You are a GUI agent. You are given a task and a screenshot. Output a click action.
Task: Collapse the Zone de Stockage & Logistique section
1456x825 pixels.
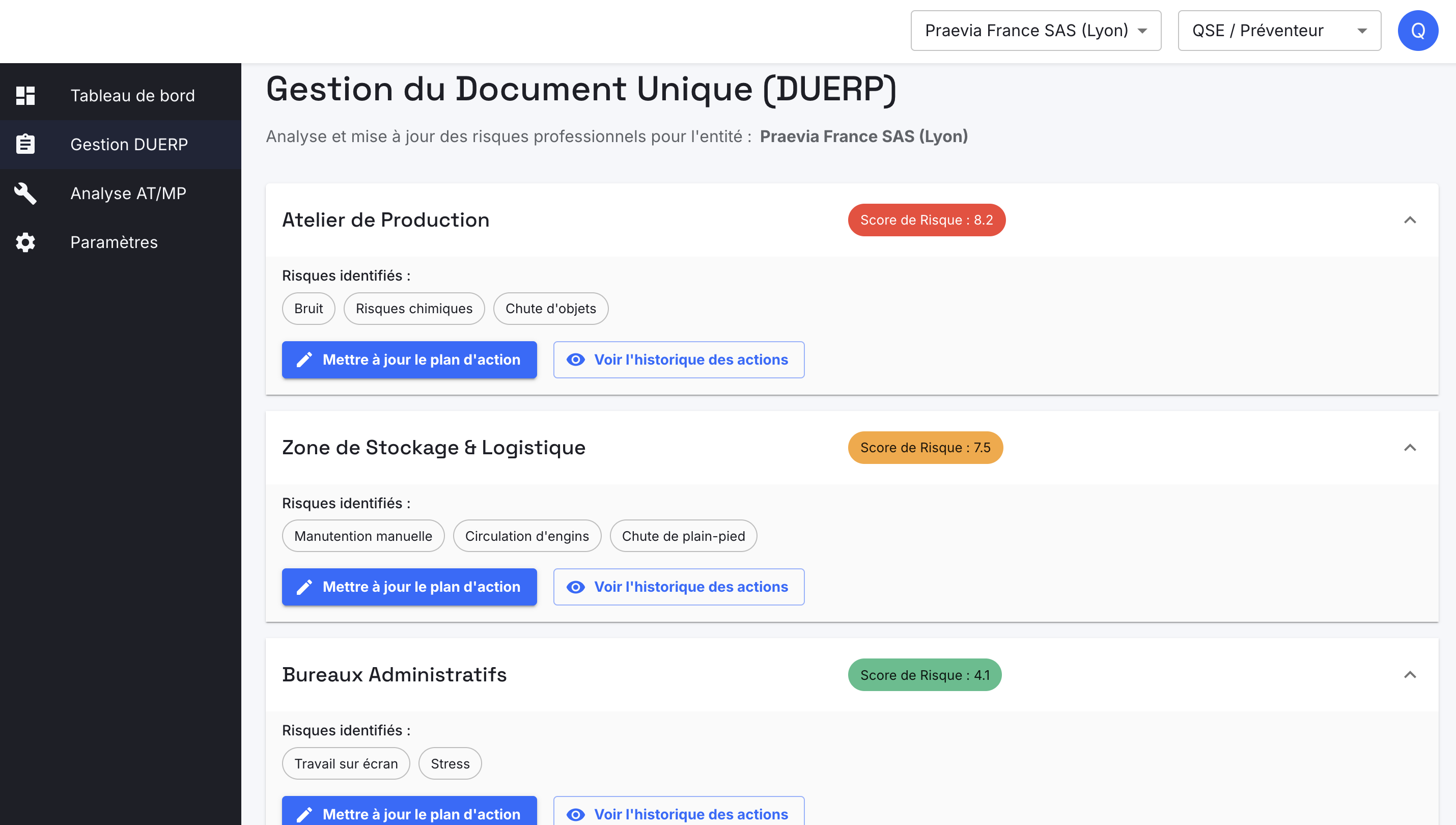pos(1410,448)
